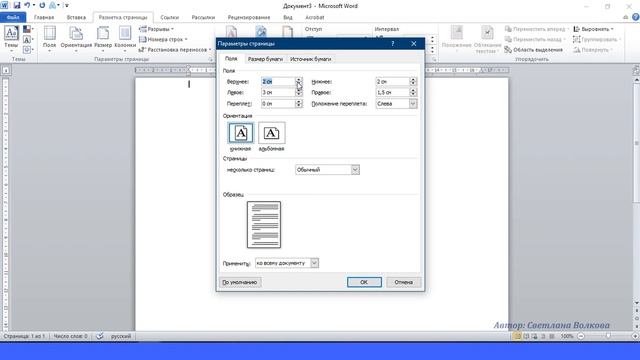Click the zoom in plus button
This screenshot has height=360, width=640.
[x=635, y=336]
